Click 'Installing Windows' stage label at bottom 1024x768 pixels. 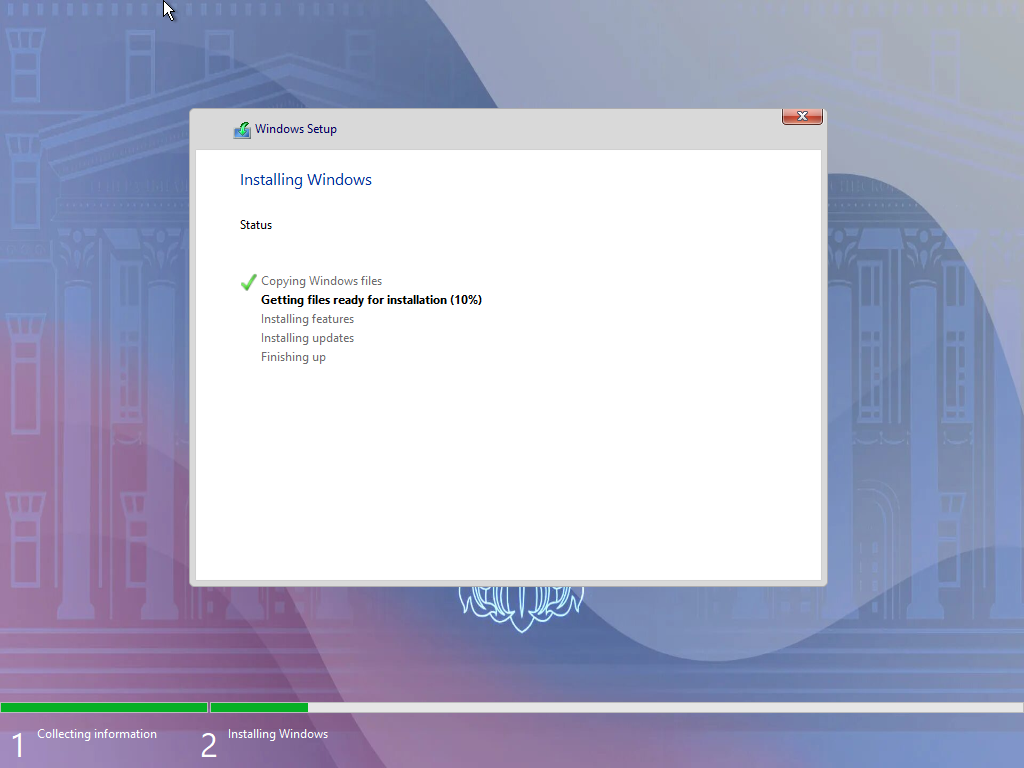point(278,734)
